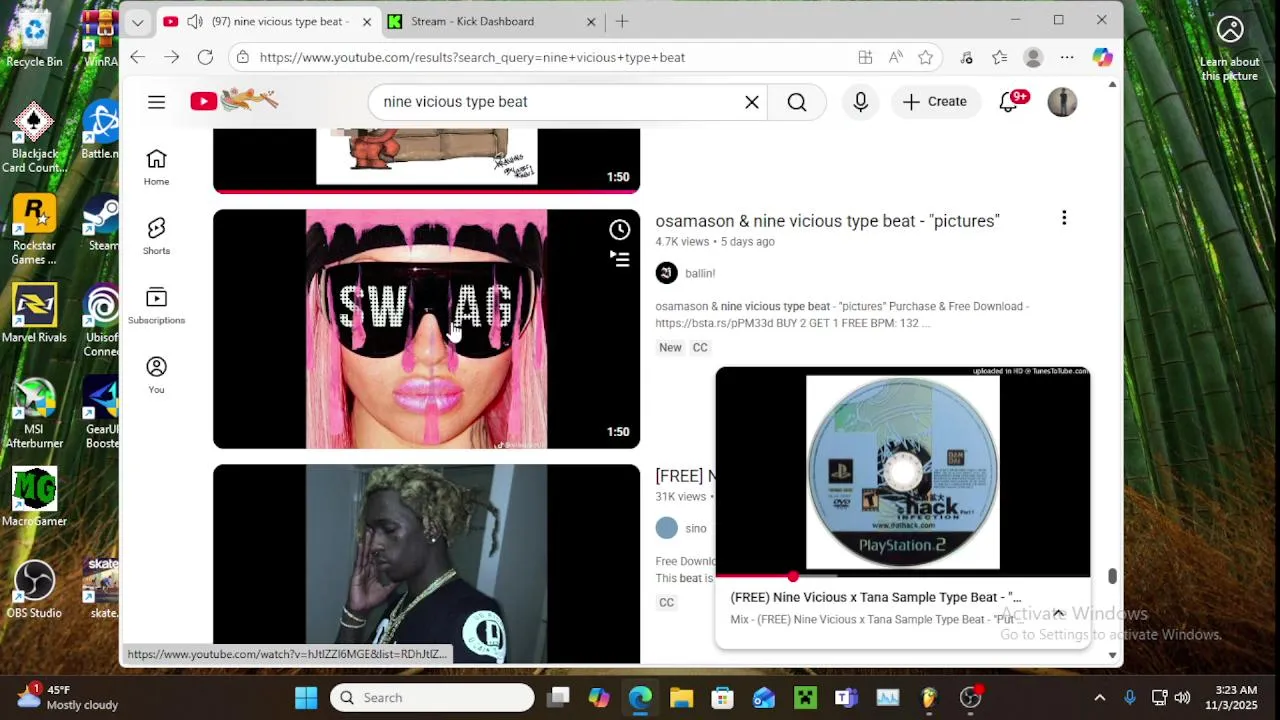
Task: Open the media control toolbar icon
Action: pyautogui.click(x=966, y=57)
